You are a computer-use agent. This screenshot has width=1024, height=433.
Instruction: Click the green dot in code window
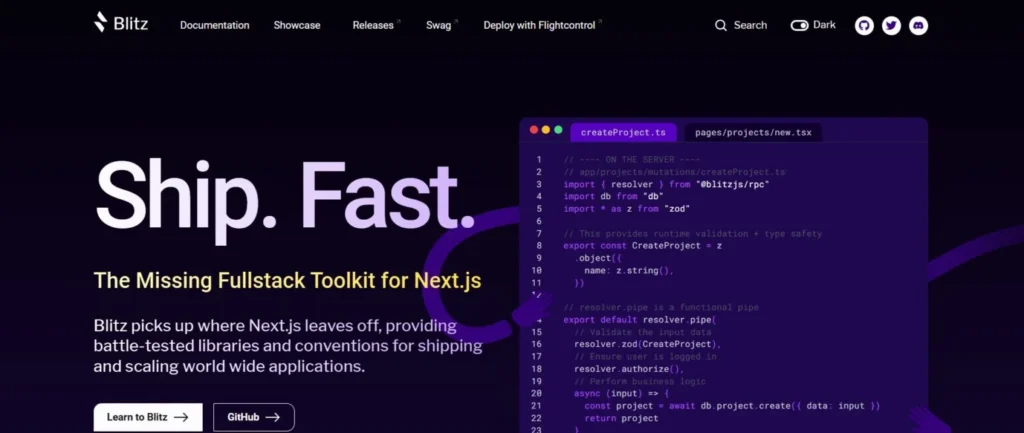[x=558, y=130]
